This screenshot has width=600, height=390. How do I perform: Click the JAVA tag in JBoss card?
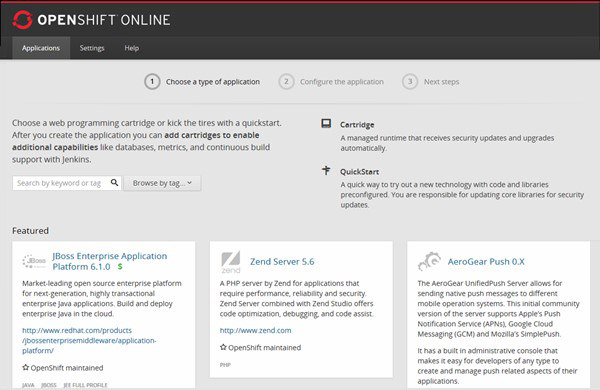(28, 385)
